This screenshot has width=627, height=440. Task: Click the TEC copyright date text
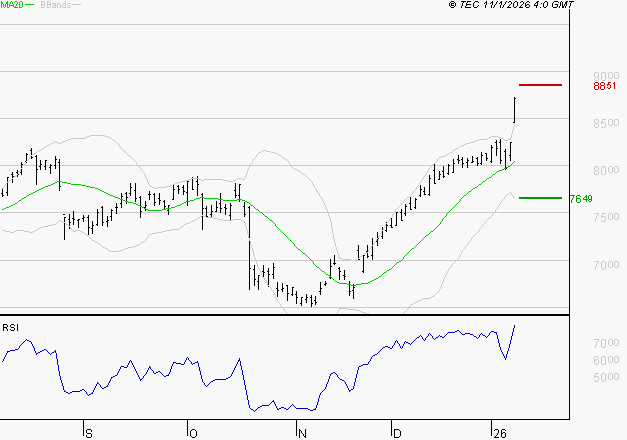tap(511, 5)
